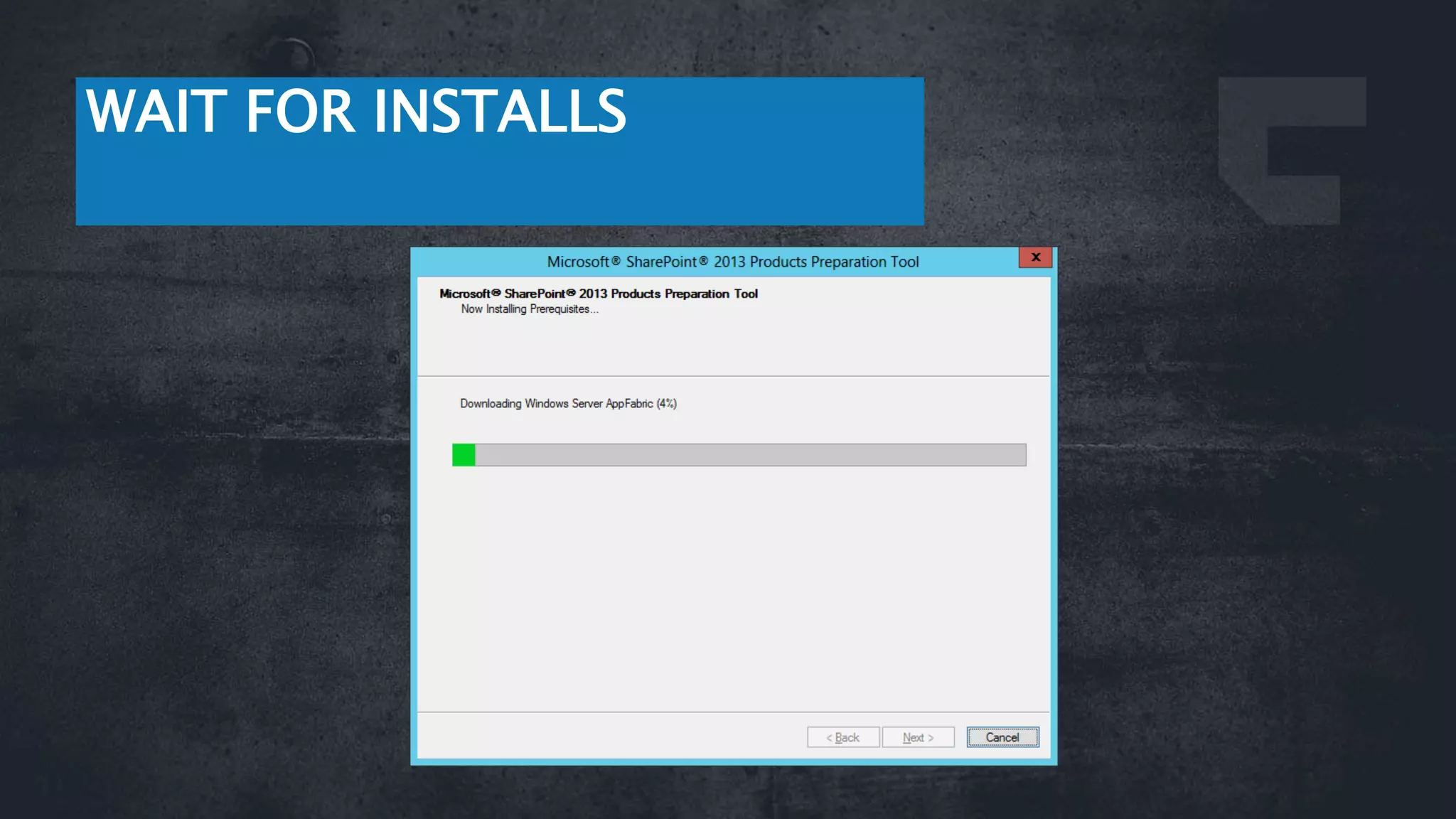1456x819 pixels.
Task: Click the 'WAIT FOR INSTALLS' slide title
Action: (356, 111)
